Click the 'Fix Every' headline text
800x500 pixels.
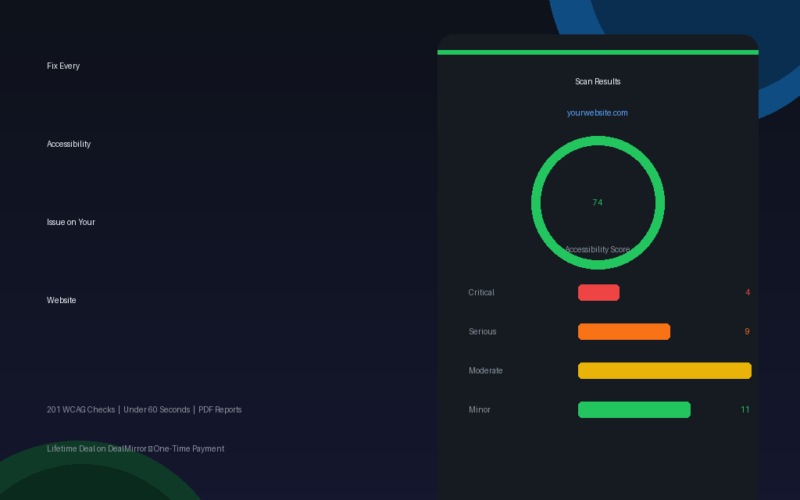(63, 66)
